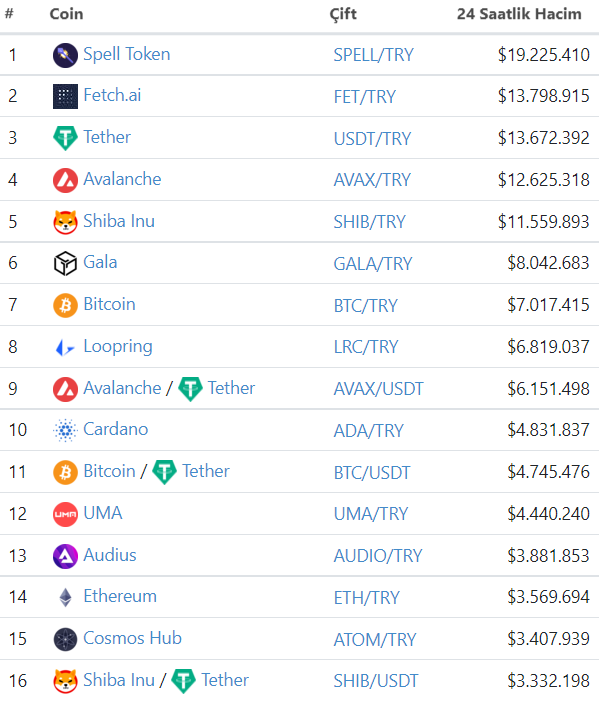This screenshot has width=599, height=701.
Task: Open the AVAX/USDT pair link
Action: (x=378, y=389)
